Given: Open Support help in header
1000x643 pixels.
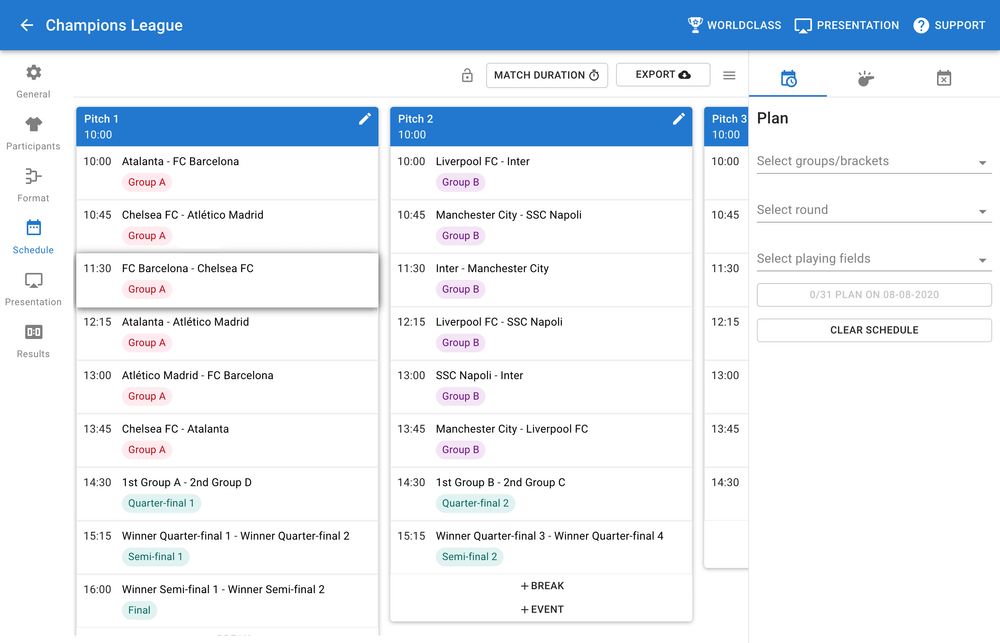Looking at the screenshot, I should click(x=949, y=25).
